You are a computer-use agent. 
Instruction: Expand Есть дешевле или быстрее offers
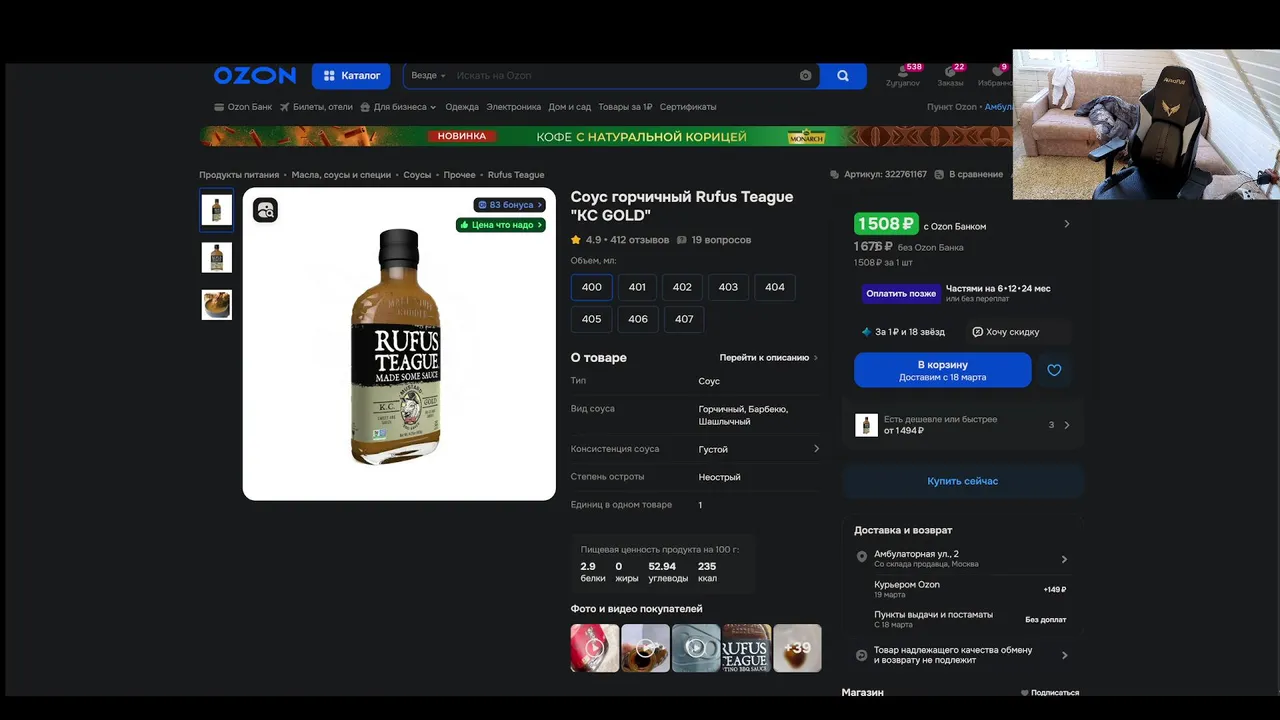click(962, 425)
